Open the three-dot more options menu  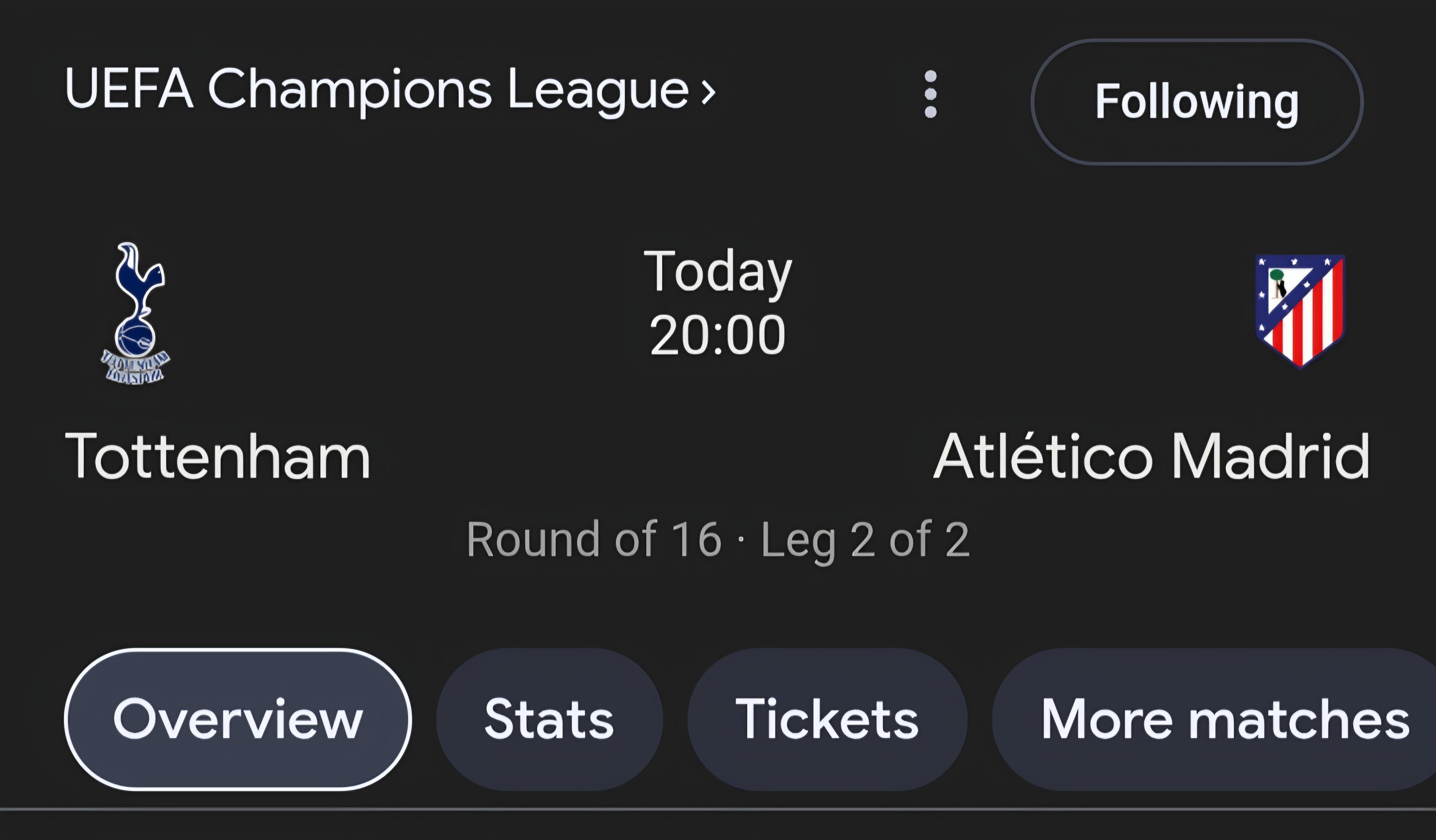point(930,95)
